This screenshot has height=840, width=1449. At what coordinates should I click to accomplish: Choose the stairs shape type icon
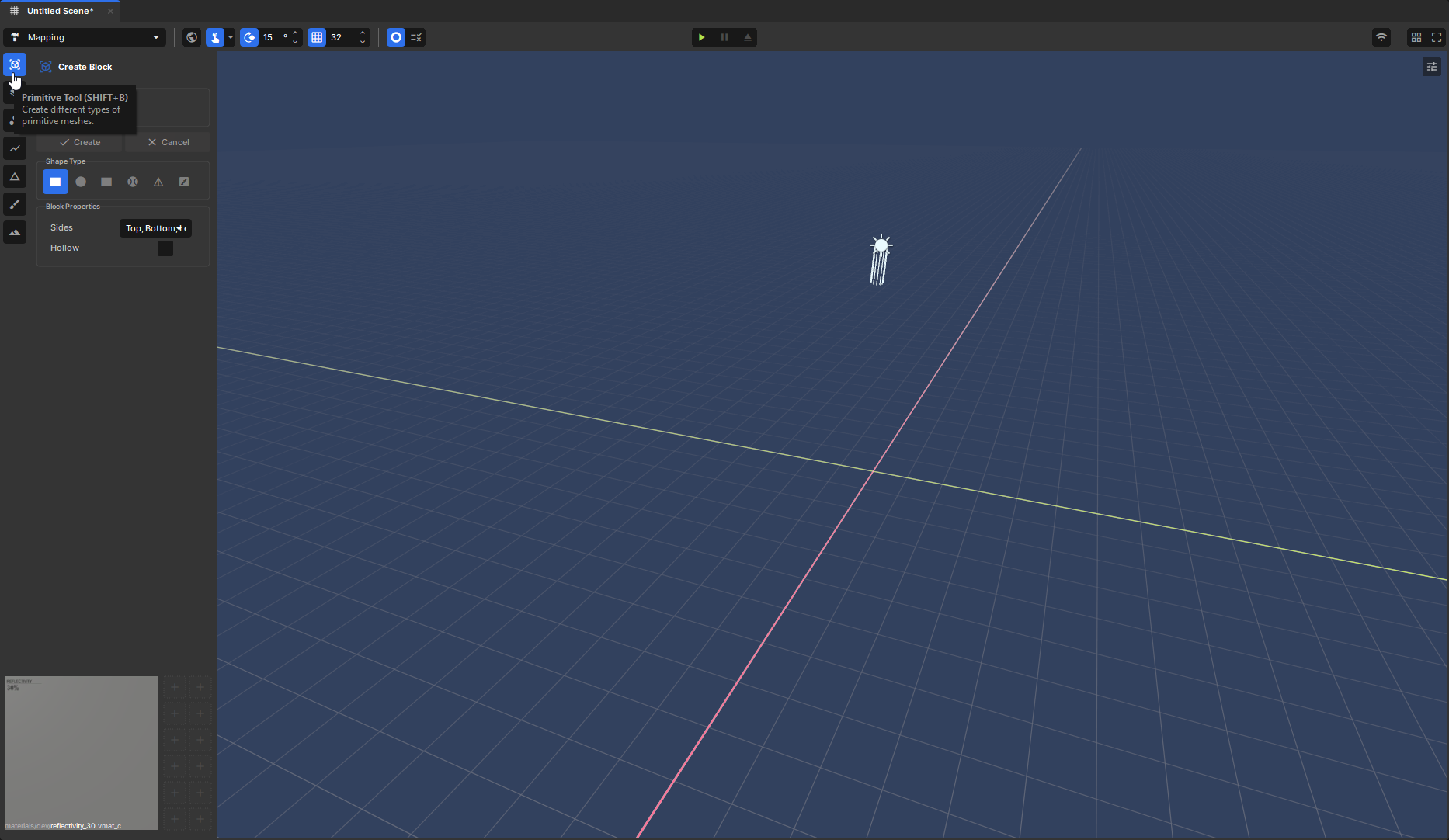[184, 182]
